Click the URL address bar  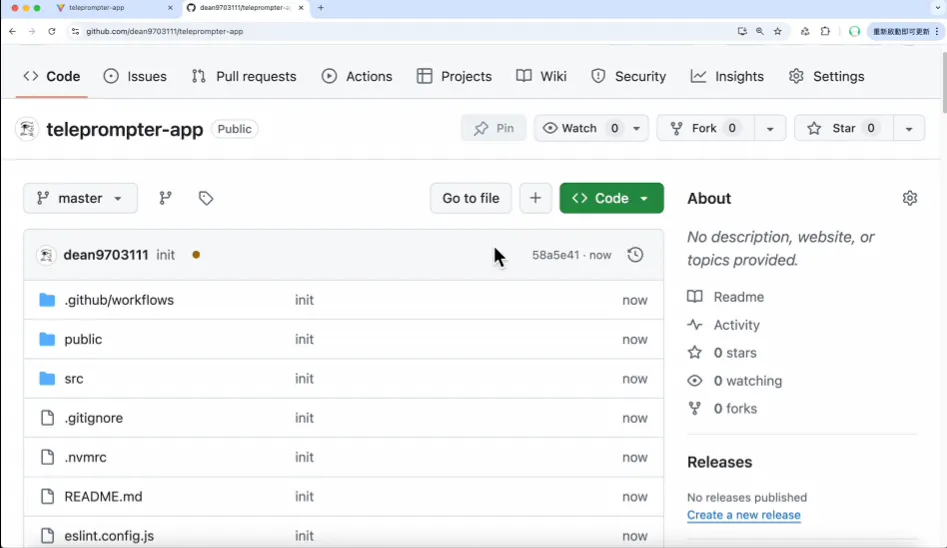tap(399, 31)
